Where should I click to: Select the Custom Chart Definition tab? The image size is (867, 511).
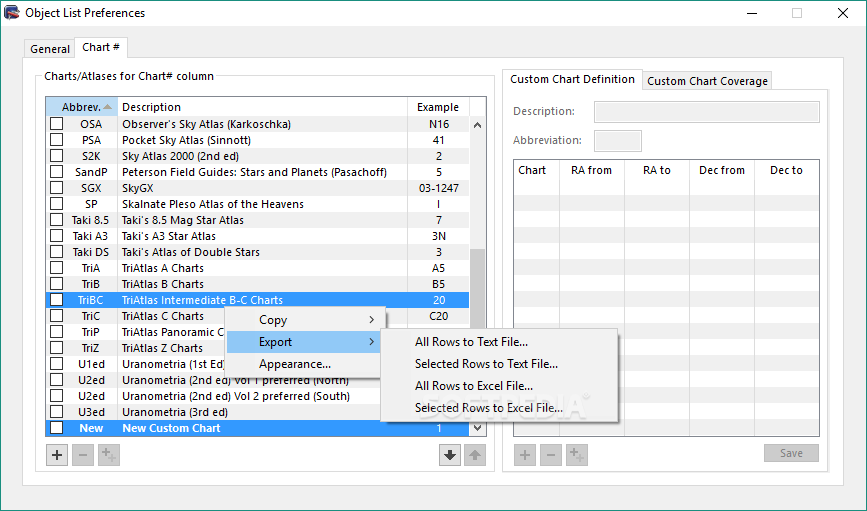point(572,79)
